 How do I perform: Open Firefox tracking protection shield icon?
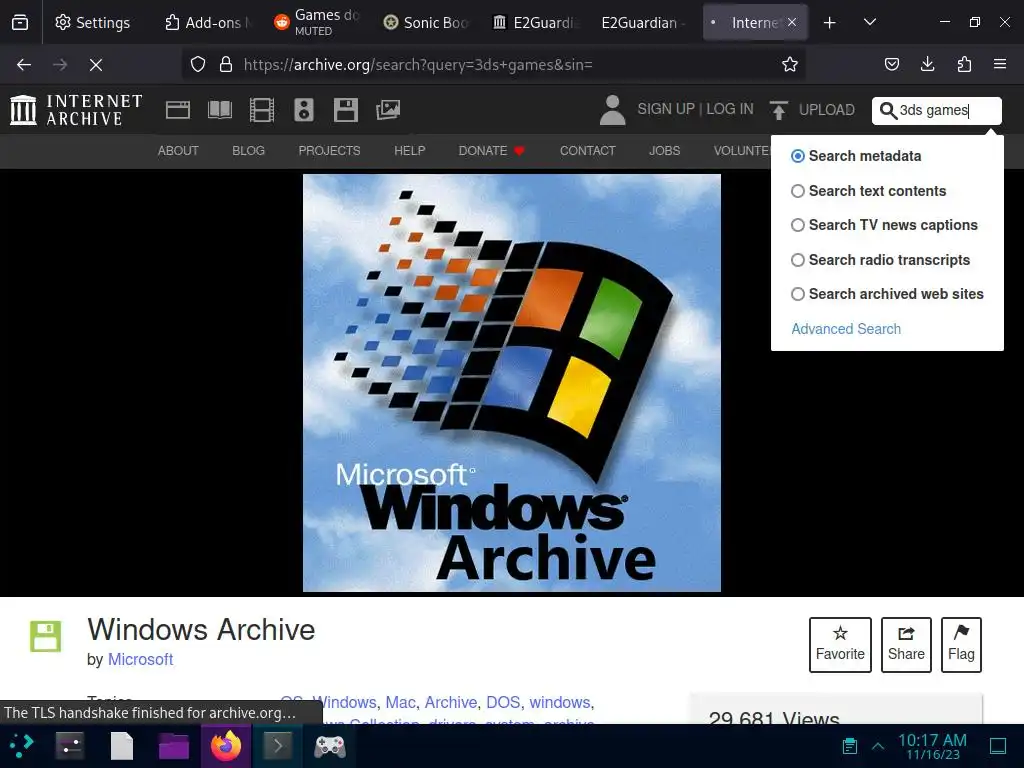pos(198,64)
